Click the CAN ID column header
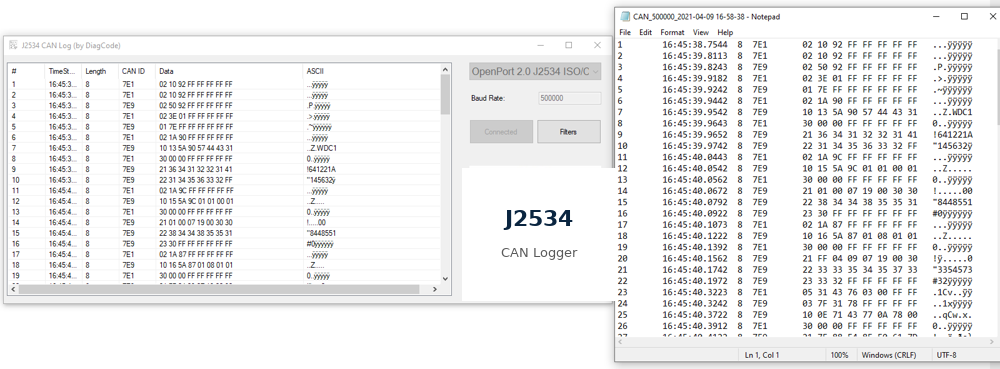1000x369 pixels. (136, 71)
